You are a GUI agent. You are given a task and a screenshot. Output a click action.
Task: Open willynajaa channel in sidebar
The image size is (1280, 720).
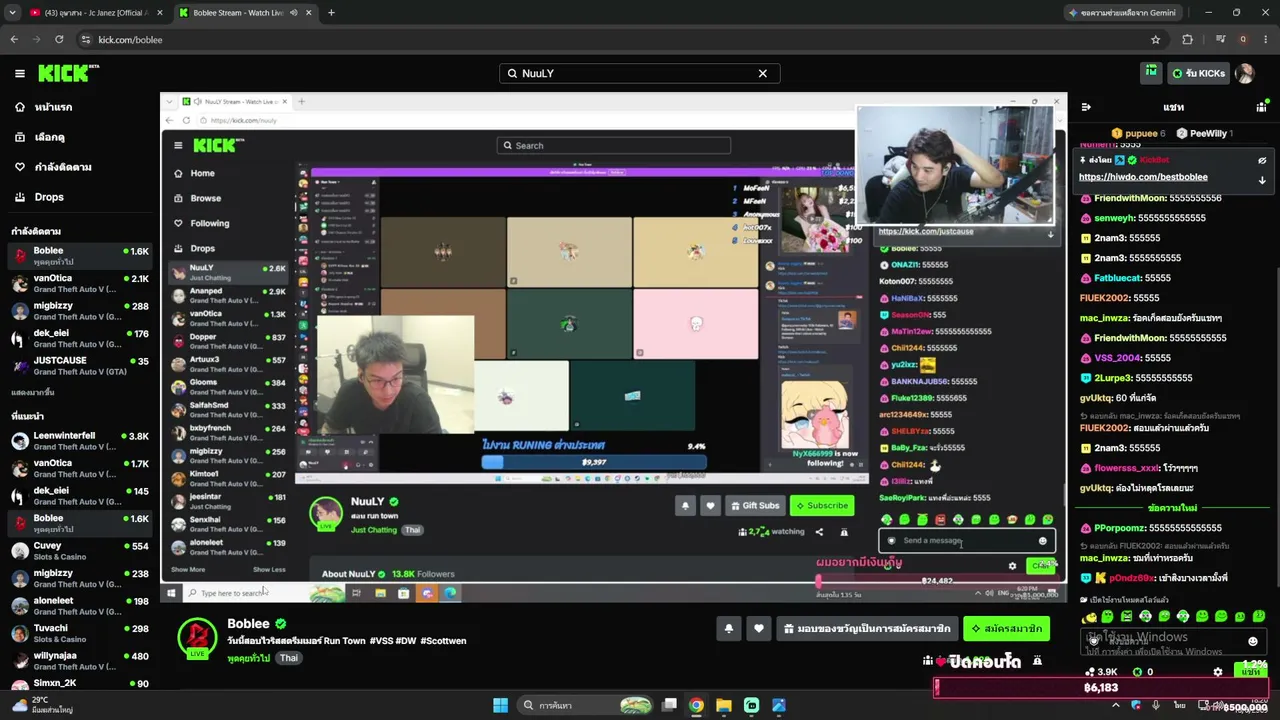click(x=80, y=661)
